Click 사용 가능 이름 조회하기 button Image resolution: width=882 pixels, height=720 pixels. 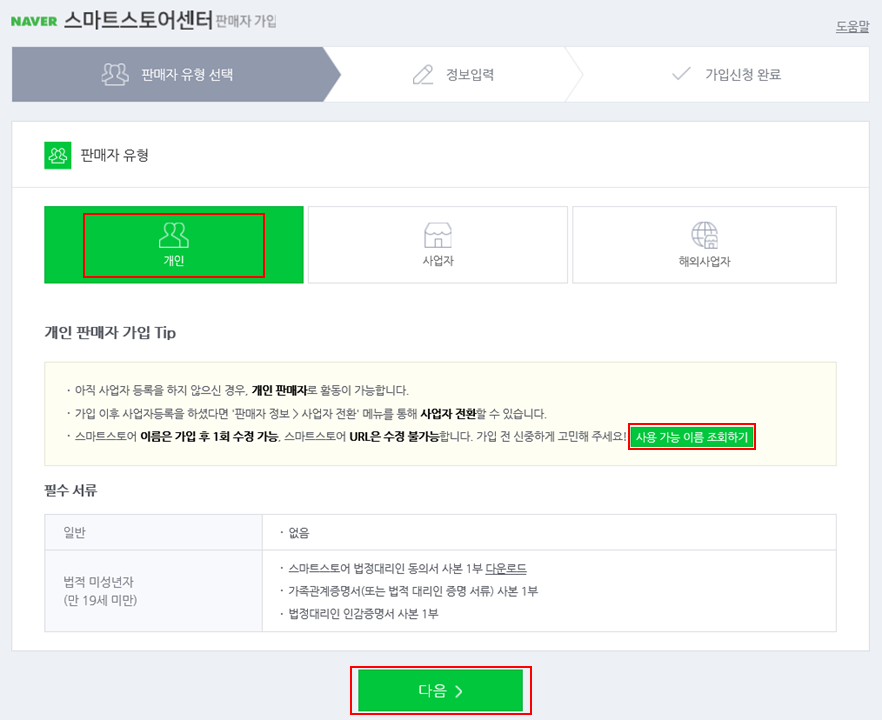click(691, 437)
